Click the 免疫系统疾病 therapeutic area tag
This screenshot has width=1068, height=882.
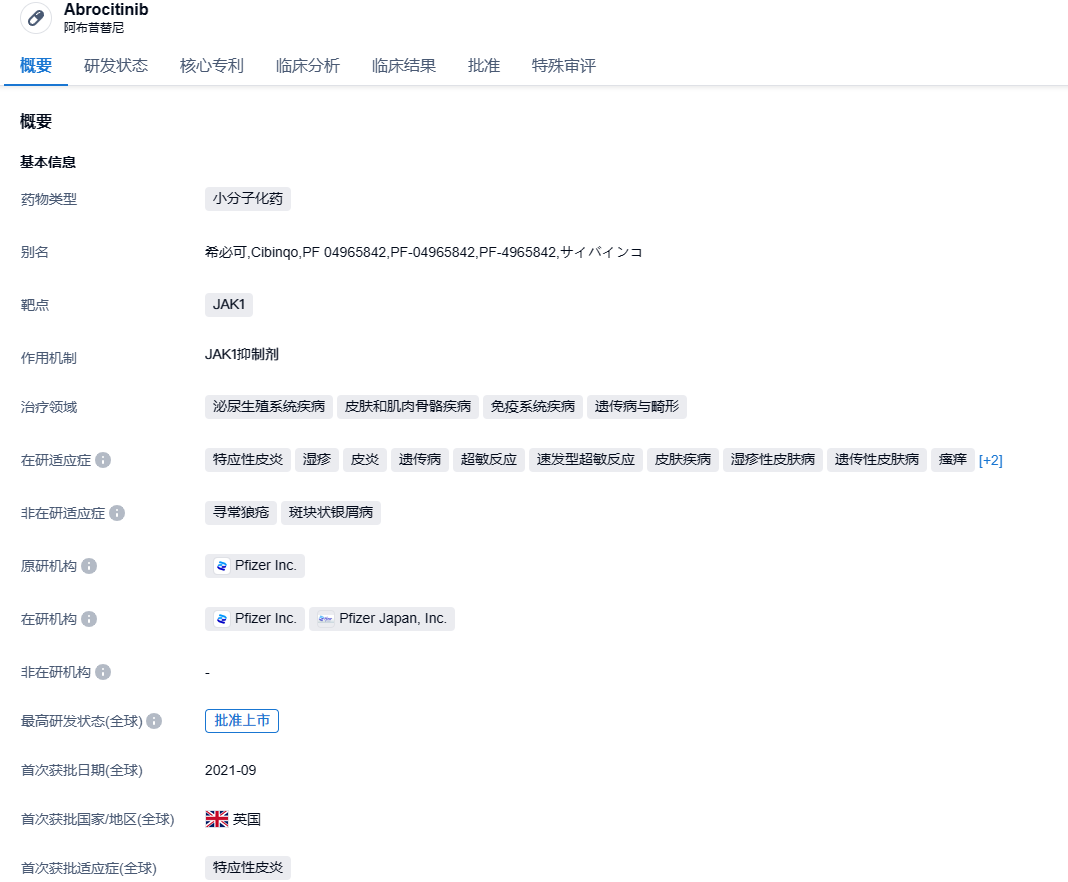click(x=533, y=406)
